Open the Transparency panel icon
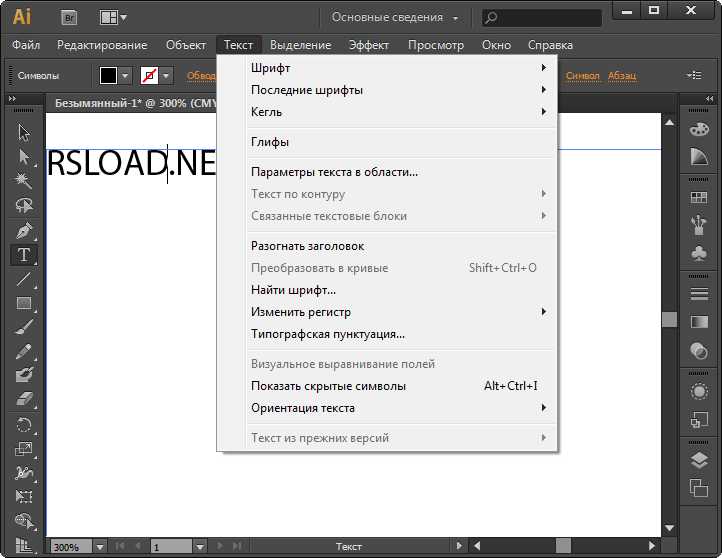Screen dimensions: 722x558 coord(699,351)
